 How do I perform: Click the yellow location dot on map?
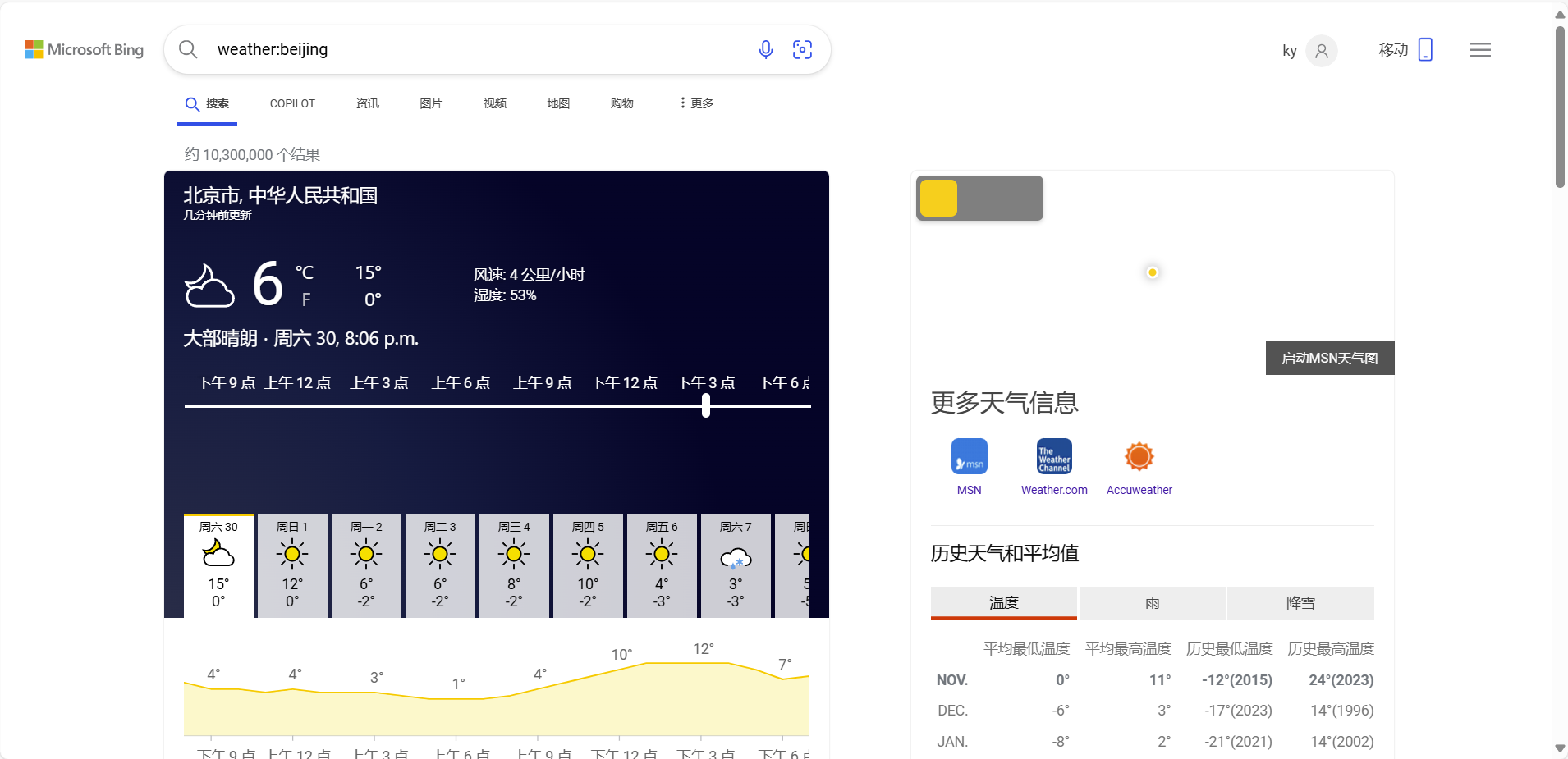pyautogui.click(x=1153, y=272)
